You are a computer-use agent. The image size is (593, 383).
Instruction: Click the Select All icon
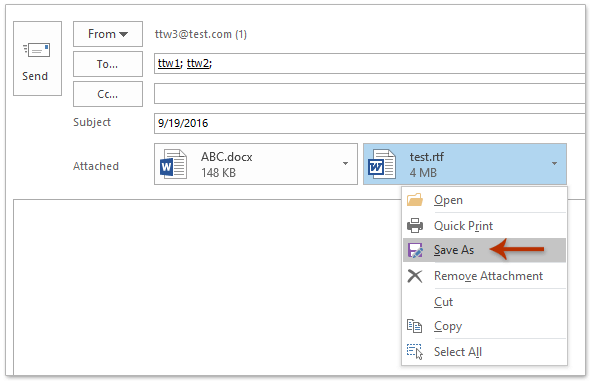coord(414,351)
